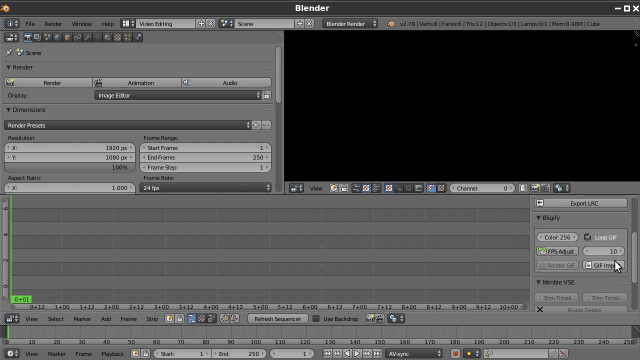Toggle the Image Preview display mode button in preview header
The image size is (640, 360).
[x=389, y=188]
